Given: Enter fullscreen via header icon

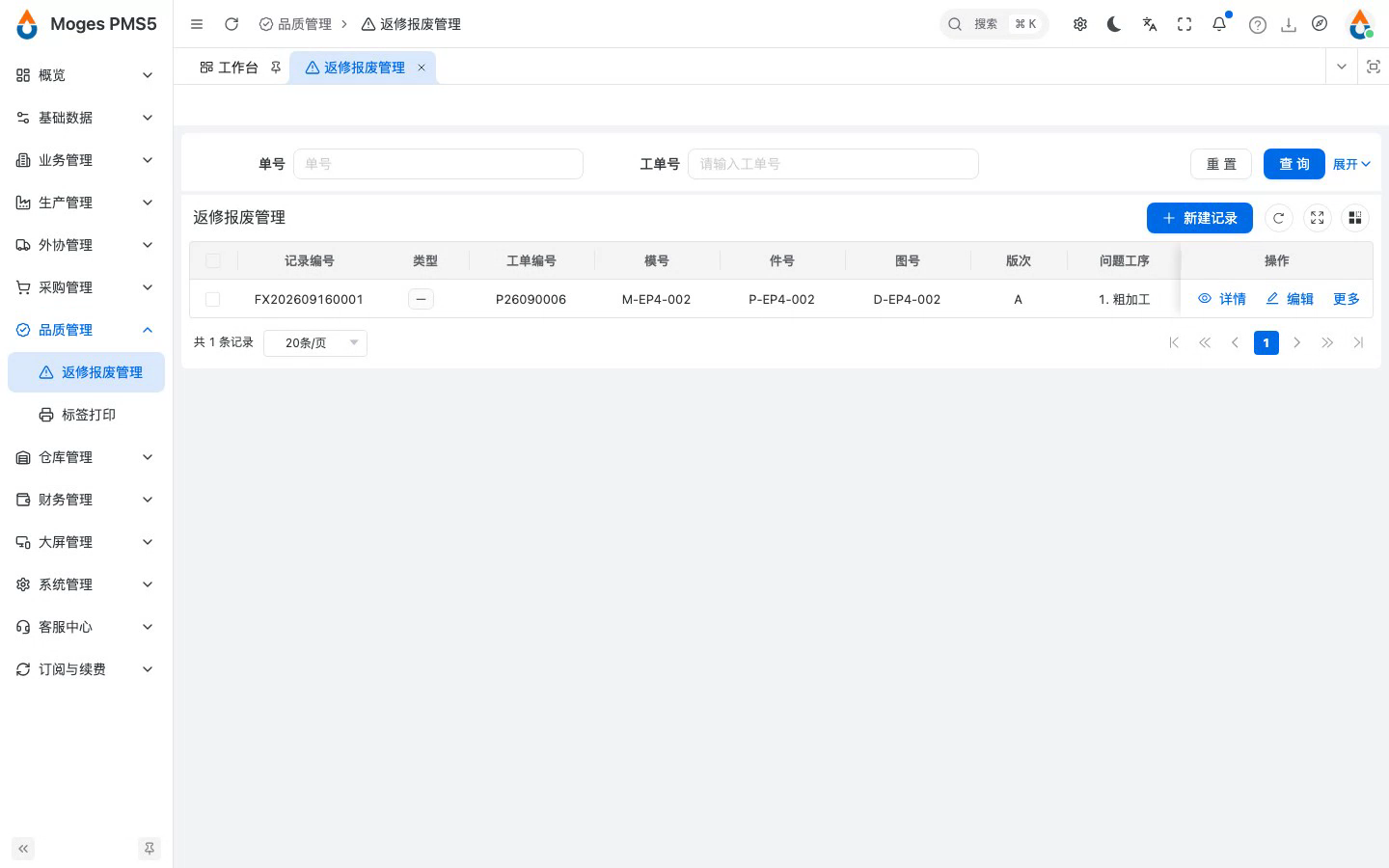Looking at the screenshot, I should point(1185,24).
